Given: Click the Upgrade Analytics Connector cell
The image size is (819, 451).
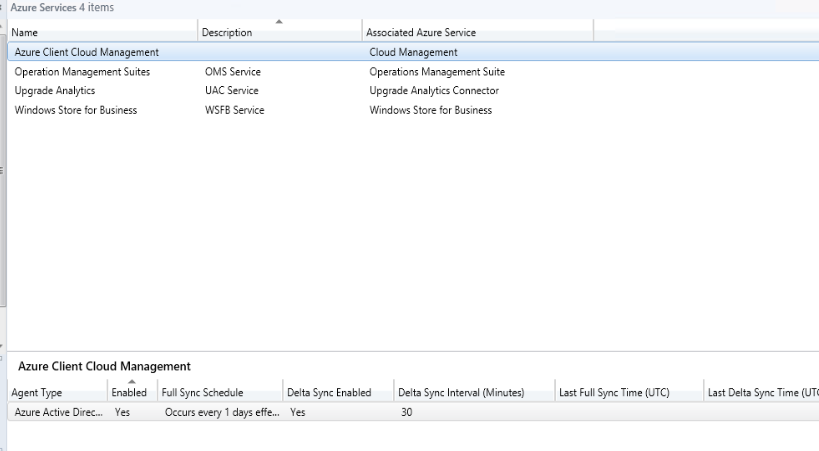Looking at the screenshot, I should (434, 91).
